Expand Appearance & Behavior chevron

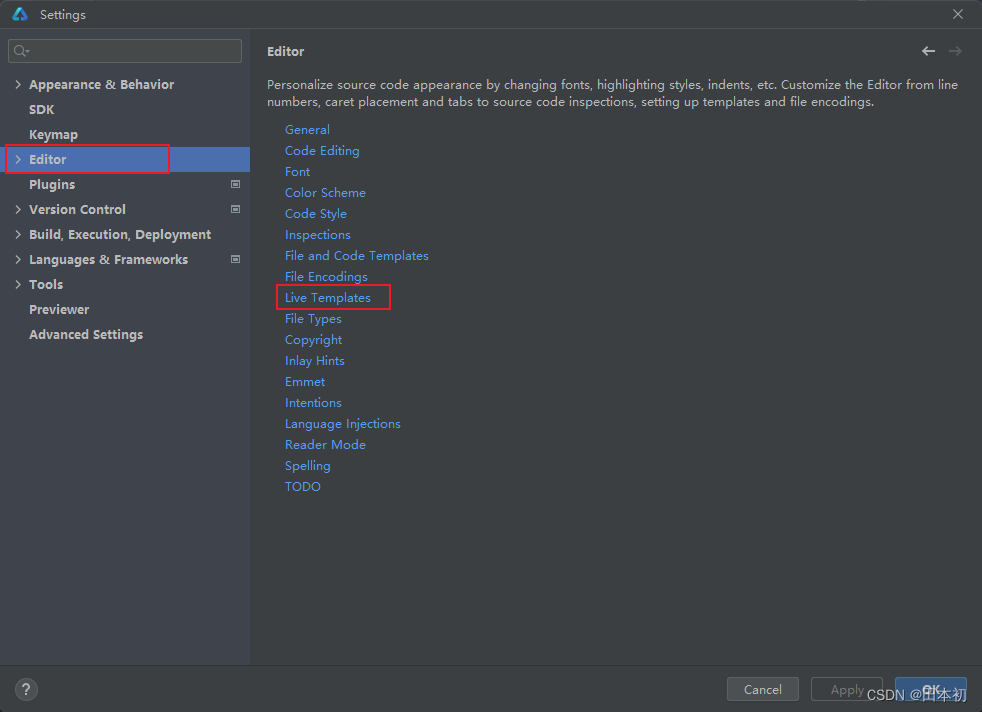tap(18, 85)
